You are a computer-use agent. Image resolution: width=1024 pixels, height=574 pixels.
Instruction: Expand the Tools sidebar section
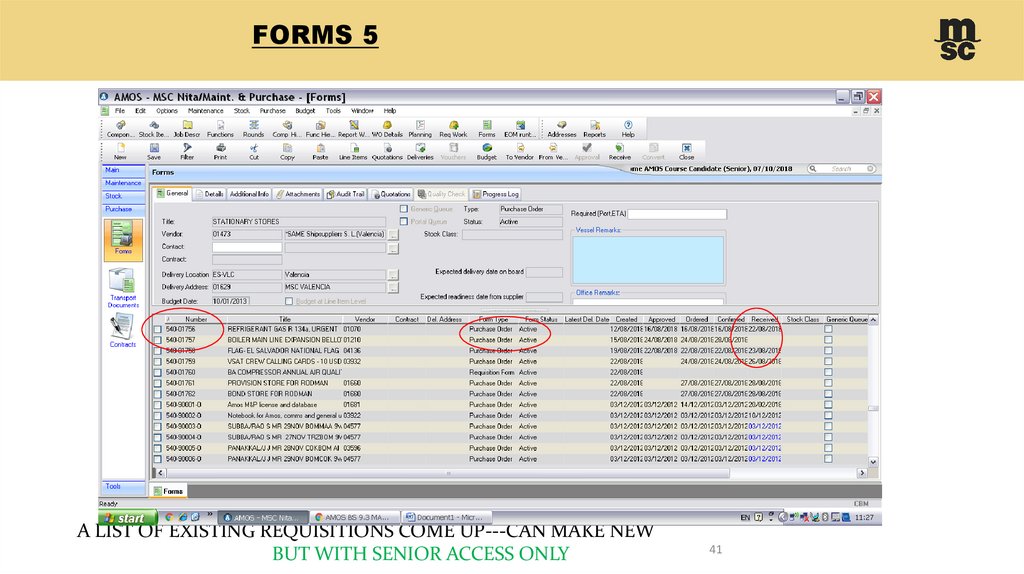[123, 486]
